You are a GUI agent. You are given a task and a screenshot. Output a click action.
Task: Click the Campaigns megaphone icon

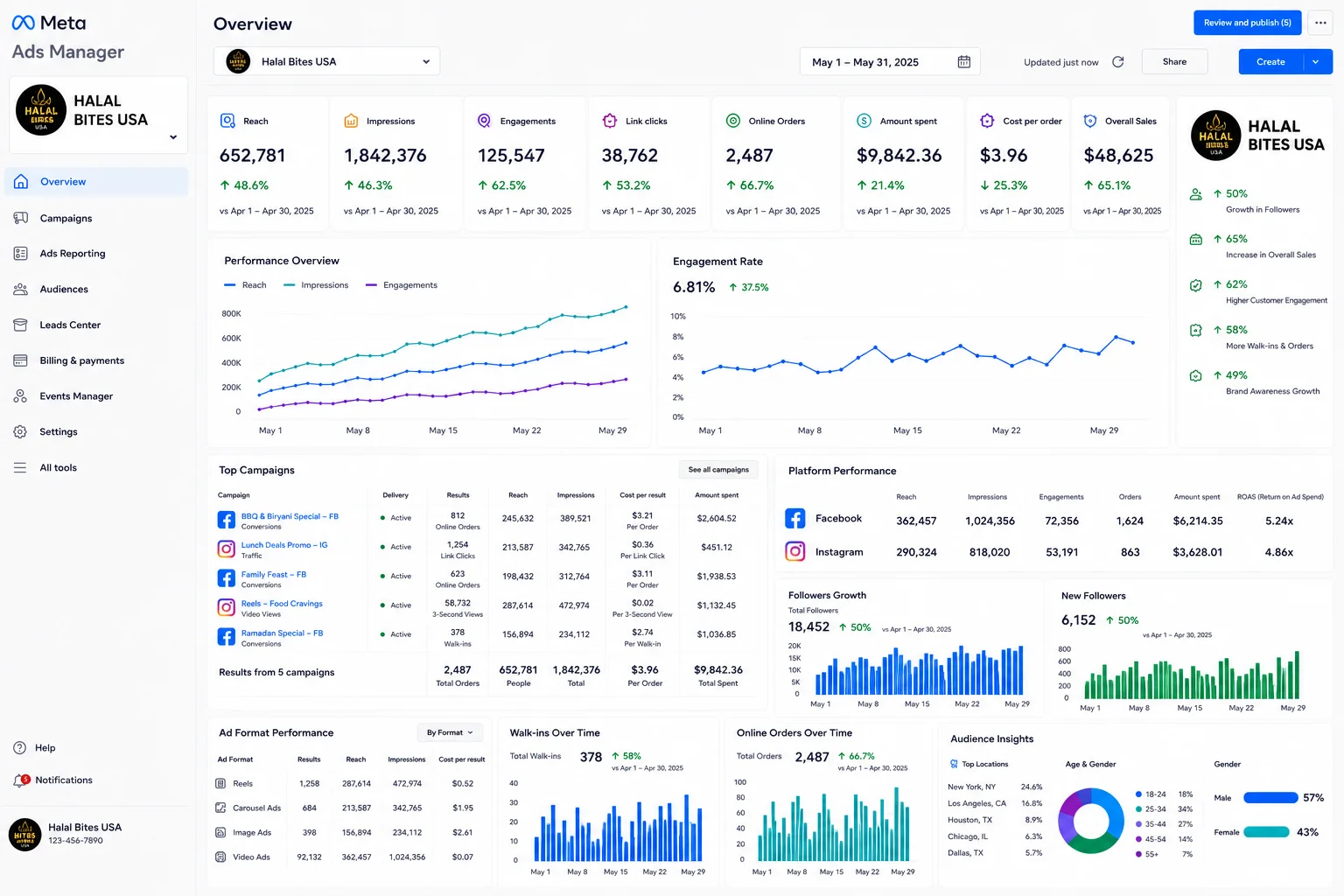21,218
